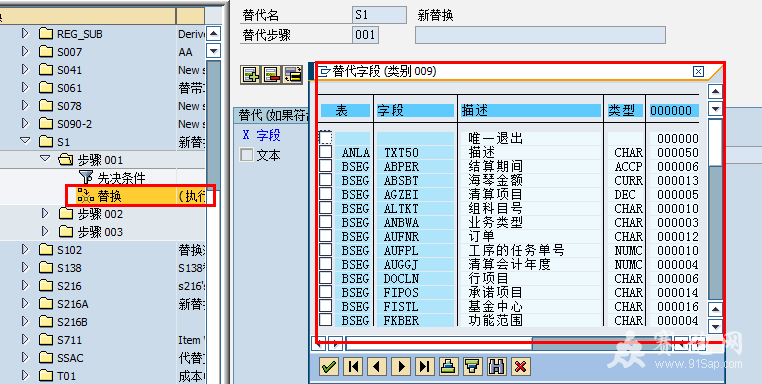The width and height of the screenshot is (762, 384).
Task: Expand the S078 tree node
Action: coord(25,105)
